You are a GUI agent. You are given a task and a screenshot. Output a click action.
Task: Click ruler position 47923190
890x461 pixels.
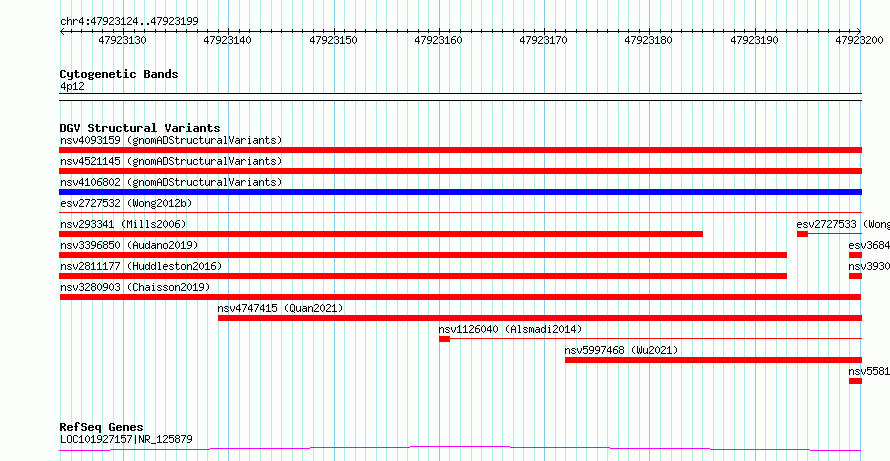coord(754,40)
